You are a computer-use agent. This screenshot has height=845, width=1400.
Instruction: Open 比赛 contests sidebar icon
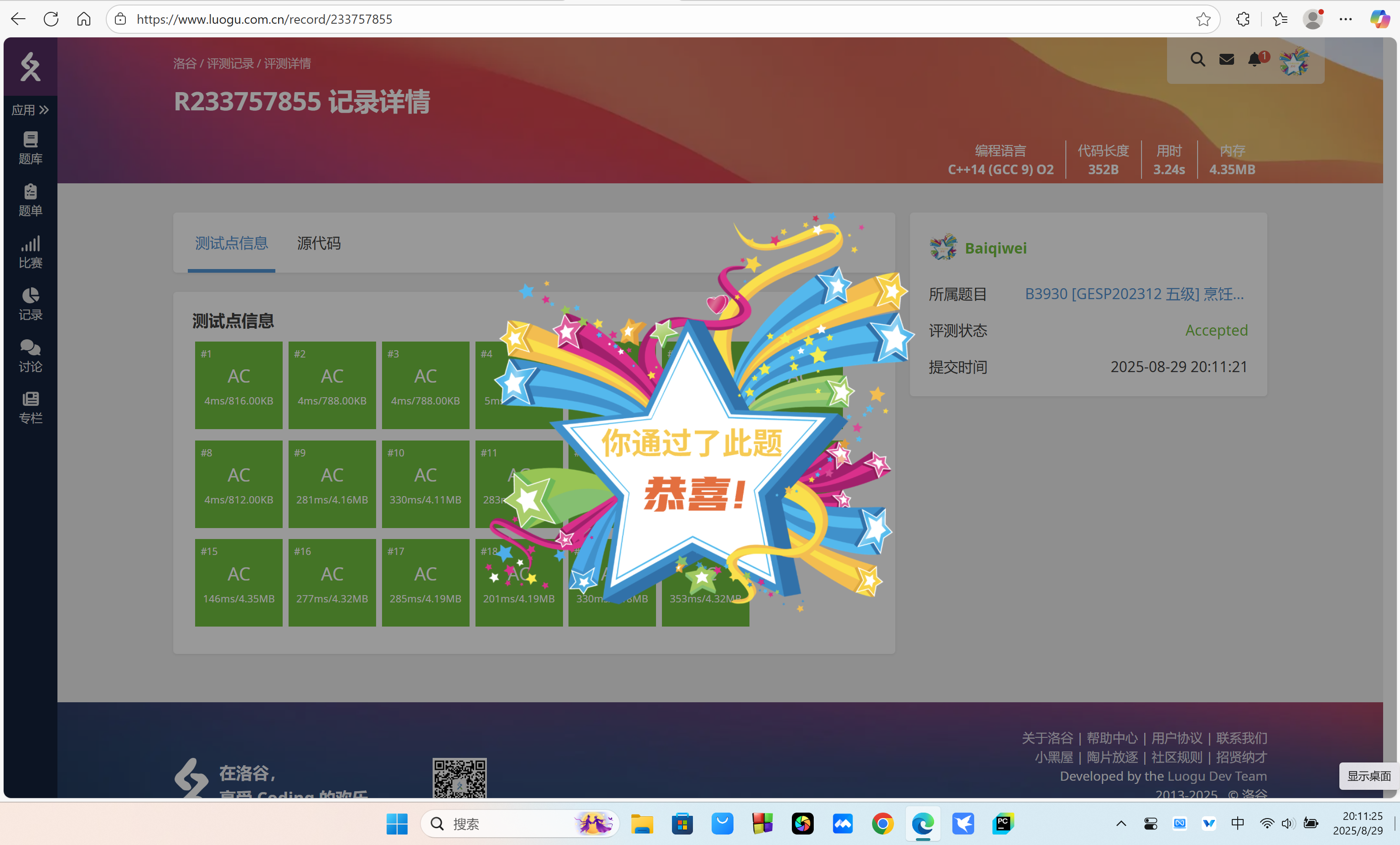pos(30,252)
